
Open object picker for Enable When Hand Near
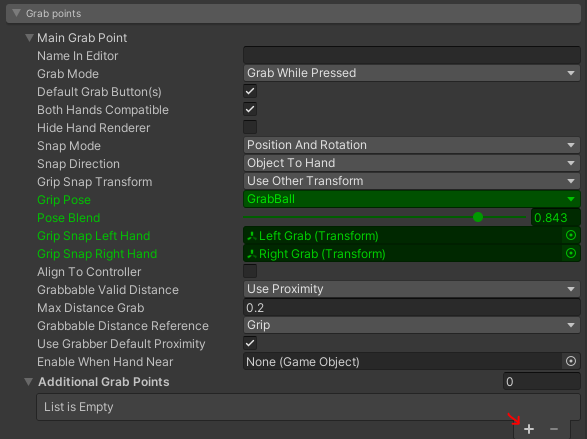tap(571, 361)
